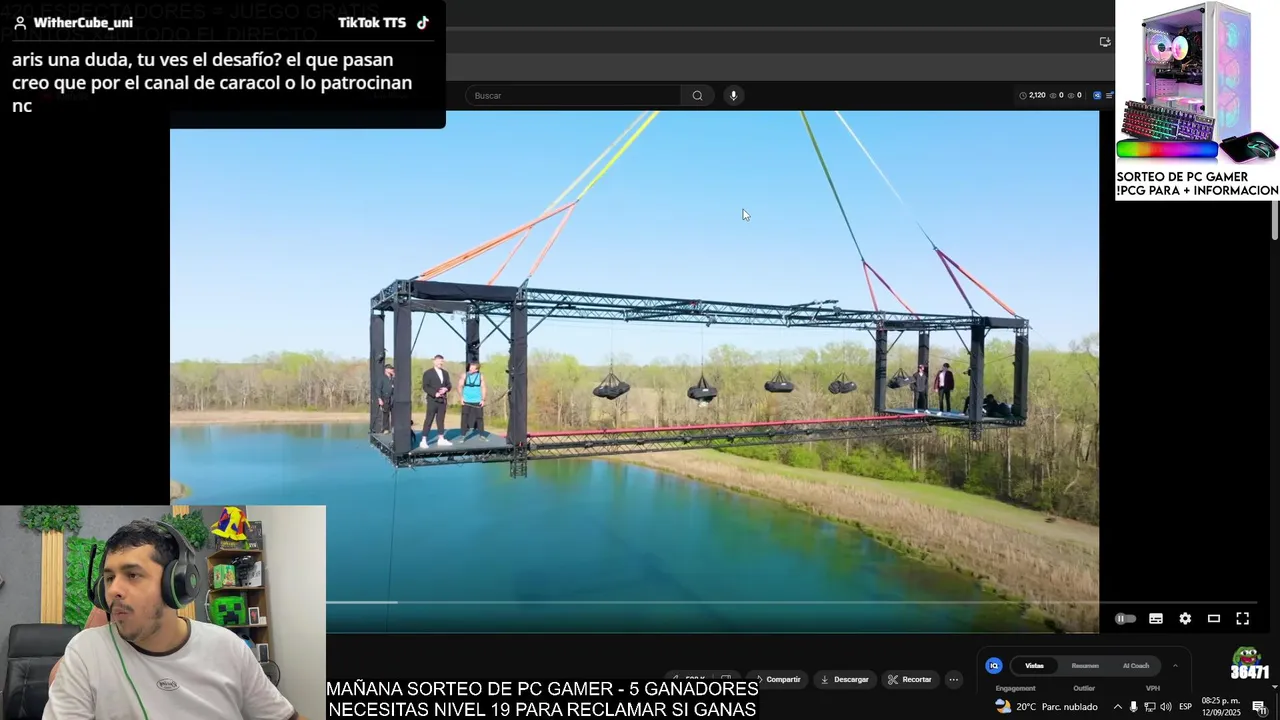Click the vidIQ logo icon
The width and height of the screenshot is (1280, 720).
click(994, 666)
